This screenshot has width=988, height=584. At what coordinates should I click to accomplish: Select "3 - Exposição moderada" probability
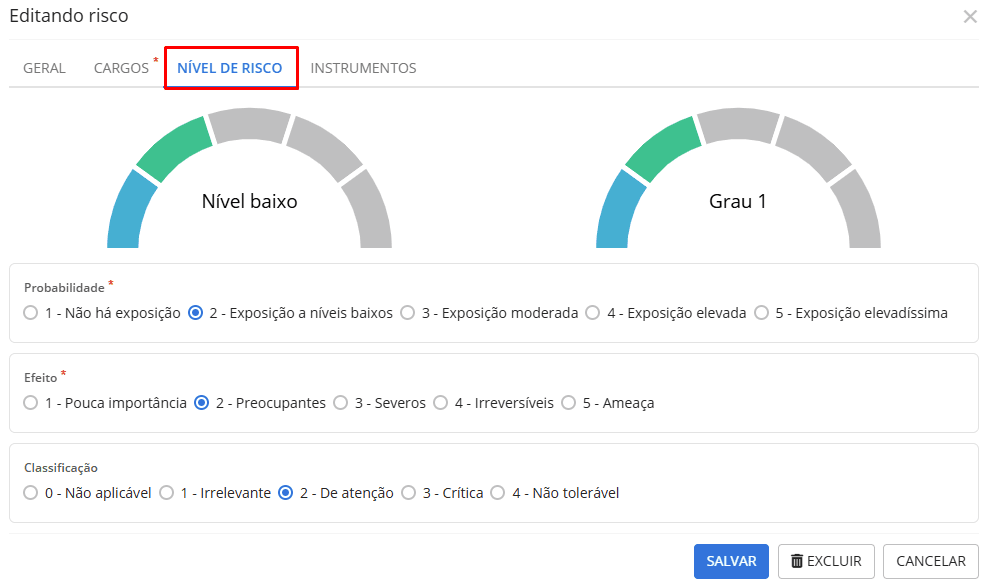point(407,312)
